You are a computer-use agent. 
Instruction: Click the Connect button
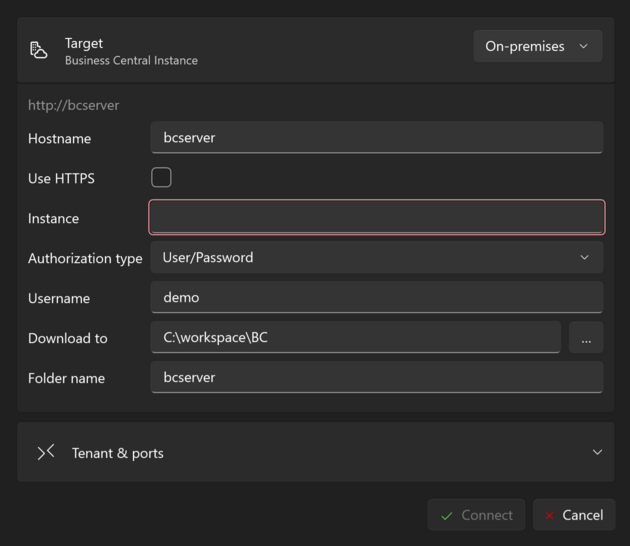click(x=476, y=515)
